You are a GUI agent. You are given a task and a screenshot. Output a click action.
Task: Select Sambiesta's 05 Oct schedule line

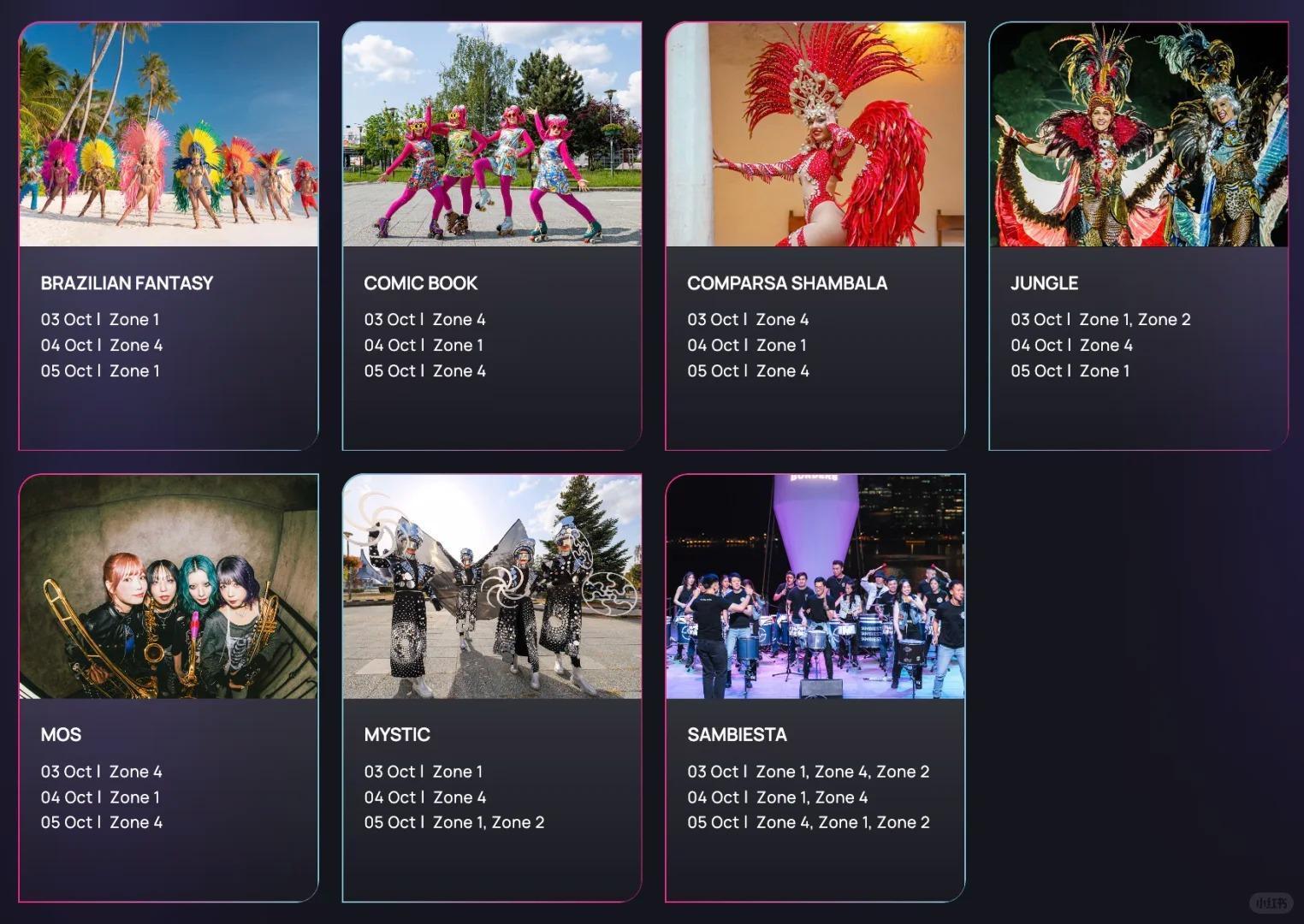(808, 823)
